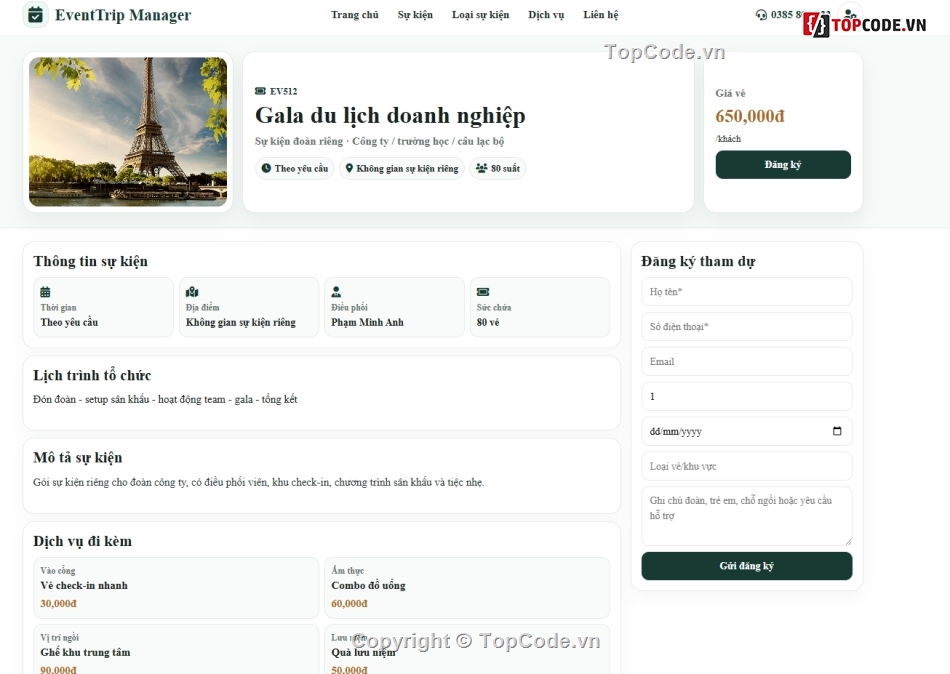Click the 80 vé capacity value

(488, 322)
